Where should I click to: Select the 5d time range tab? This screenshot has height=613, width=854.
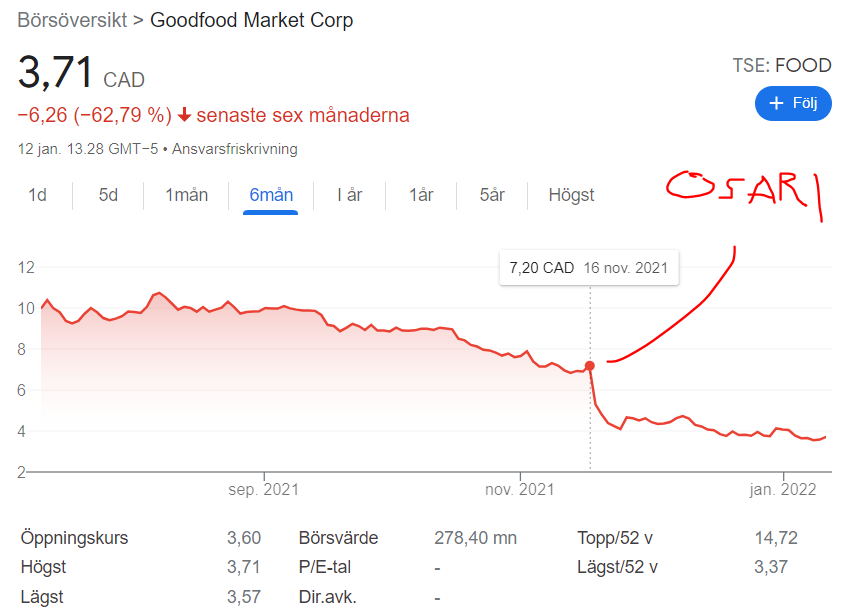click(x=108, y=195)
